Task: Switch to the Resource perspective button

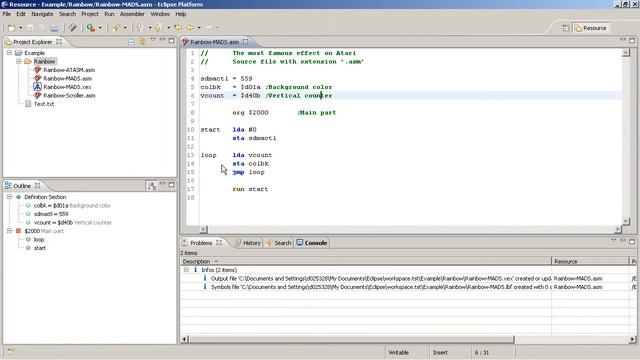Action: coord(591,28)
